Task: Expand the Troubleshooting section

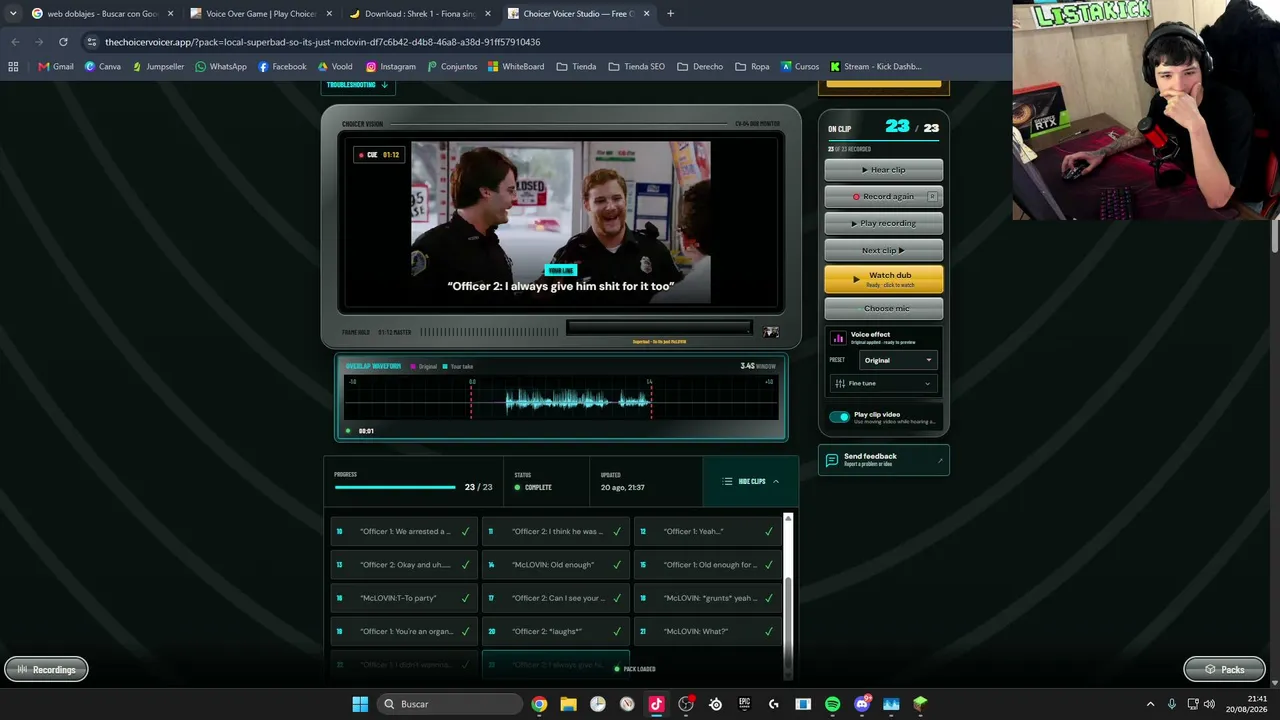Action: point(356,85)
